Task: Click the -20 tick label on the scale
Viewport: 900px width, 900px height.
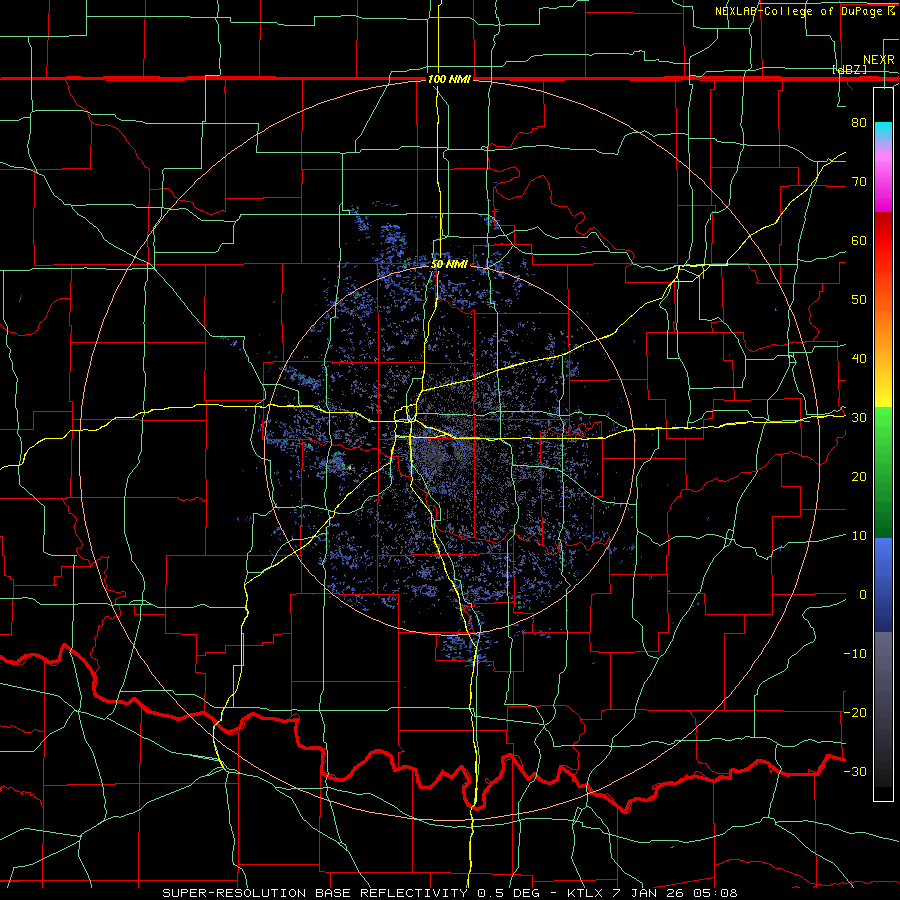Action: tap(855, 713)
